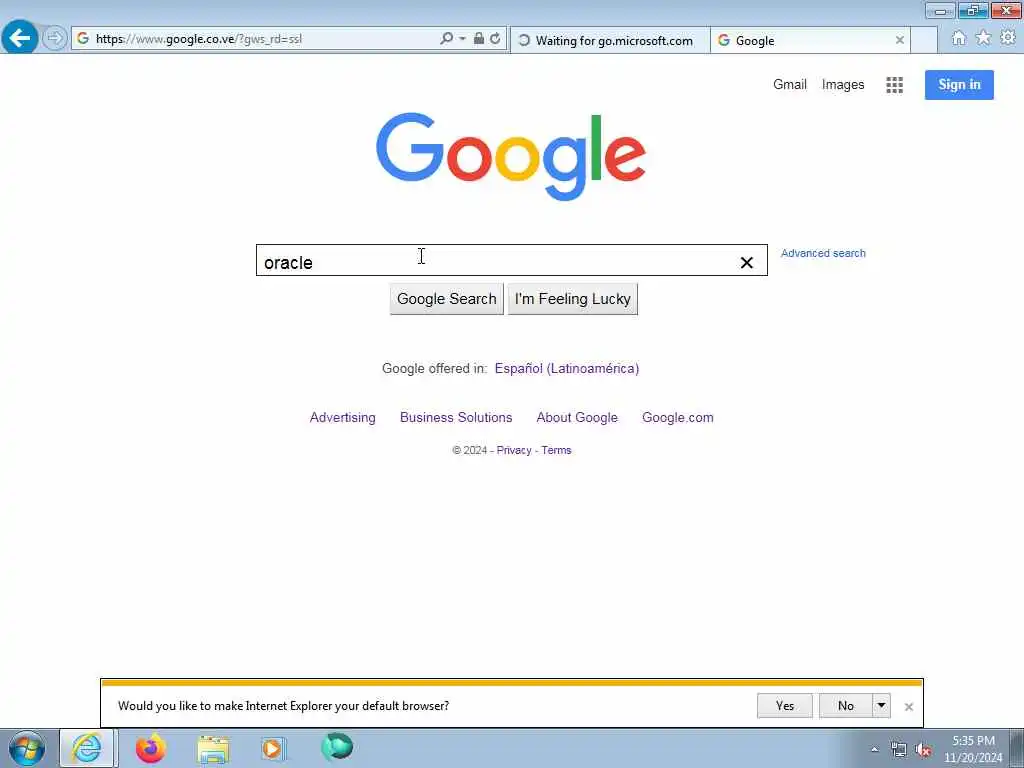Clear the search box with the X

(x=746, y=263)
